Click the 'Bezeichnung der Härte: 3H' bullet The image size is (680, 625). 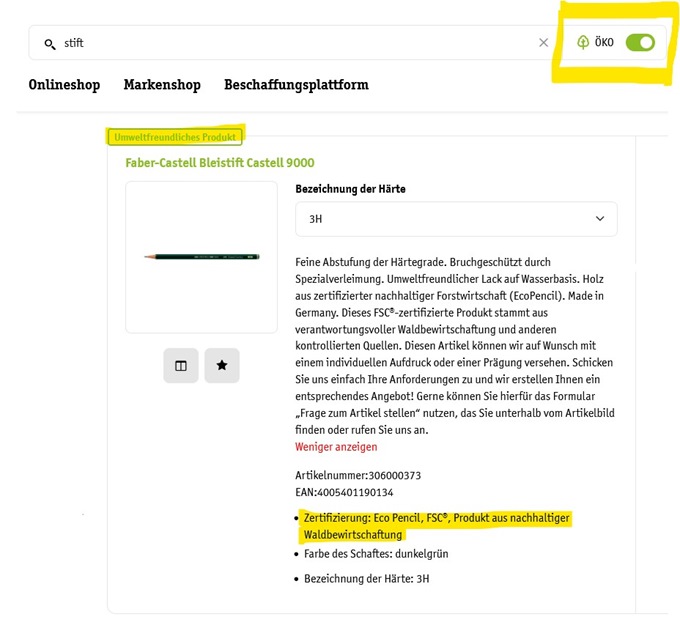pos(366,579)
